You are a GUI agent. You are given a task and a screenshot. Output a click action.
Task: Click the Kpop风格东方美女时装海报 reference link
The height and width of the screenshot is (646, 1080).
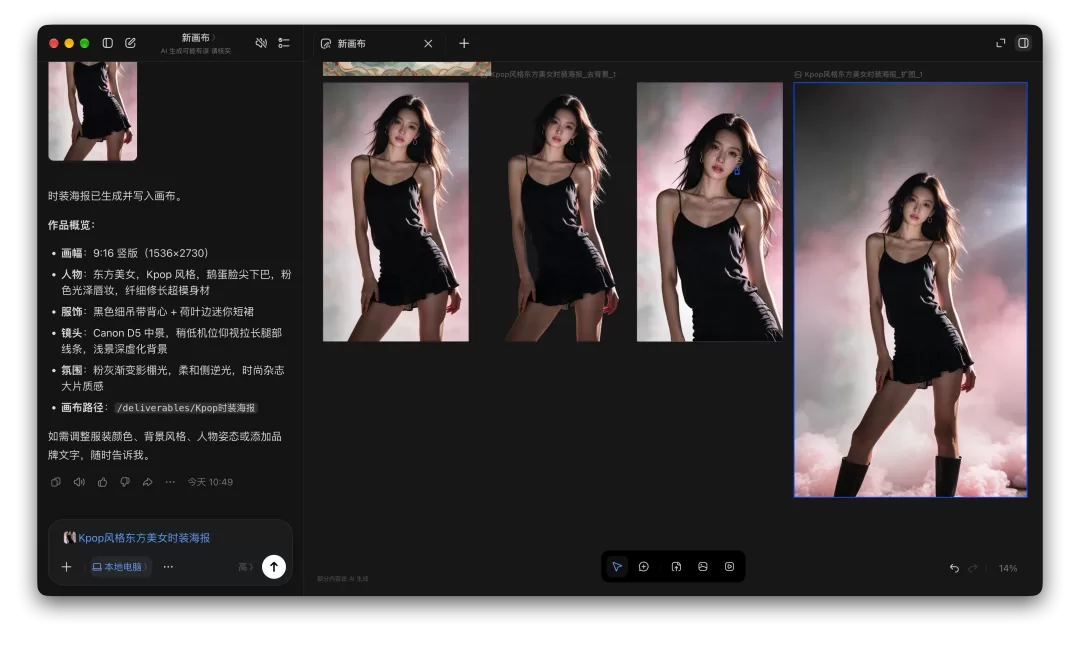tap(144, 538)
